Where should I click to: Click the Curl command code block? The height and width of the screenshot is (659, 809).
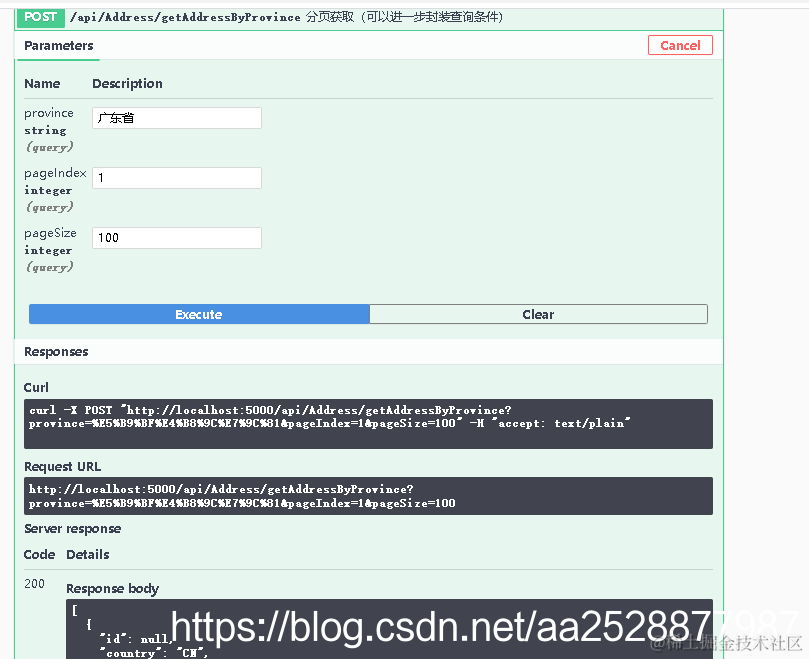pos(368,424)
